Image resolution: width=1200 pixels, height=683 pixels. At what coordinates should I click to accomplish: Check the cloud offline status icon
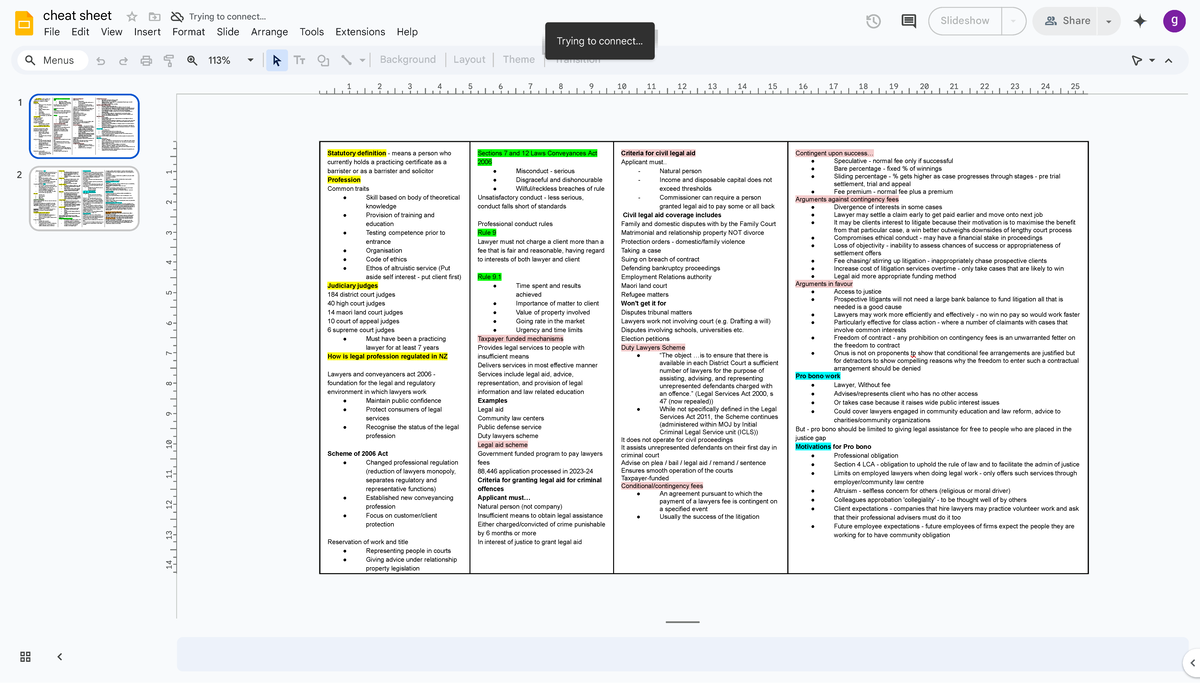pos(177,17)
